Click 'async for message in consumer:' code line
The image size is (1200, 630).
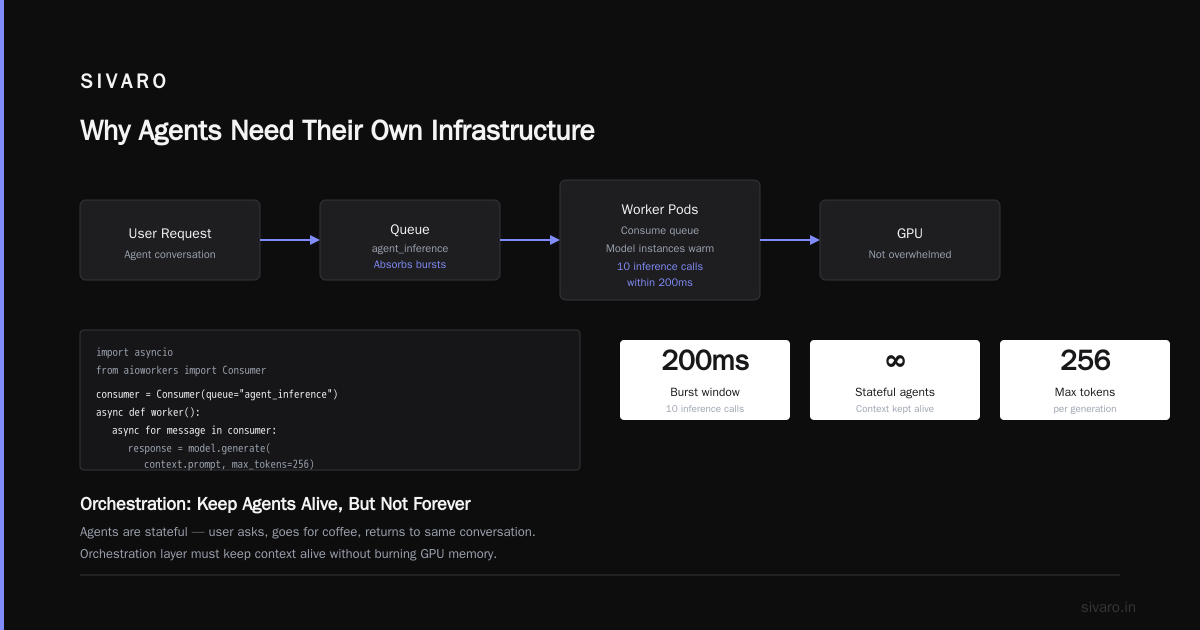click(194, 430)
